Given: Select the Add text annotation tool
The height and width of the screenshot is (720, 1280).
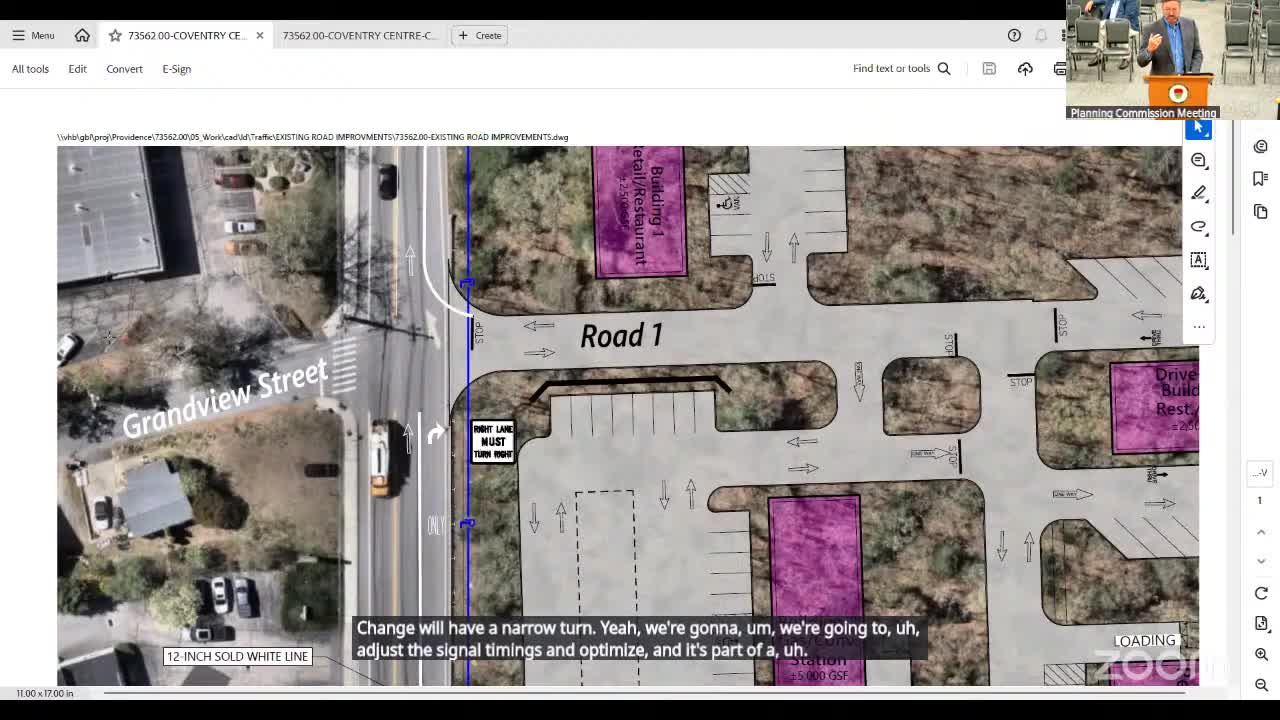Looking at the screenshot, I should (1199, 260).
